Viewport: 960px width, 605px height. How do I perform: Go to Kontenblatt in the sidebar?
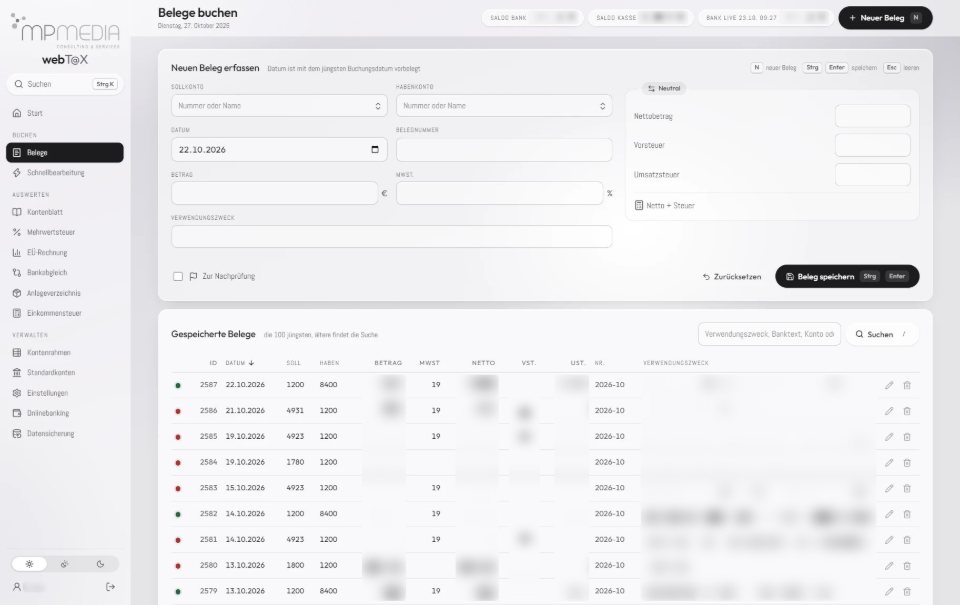(x=65, y=212)
